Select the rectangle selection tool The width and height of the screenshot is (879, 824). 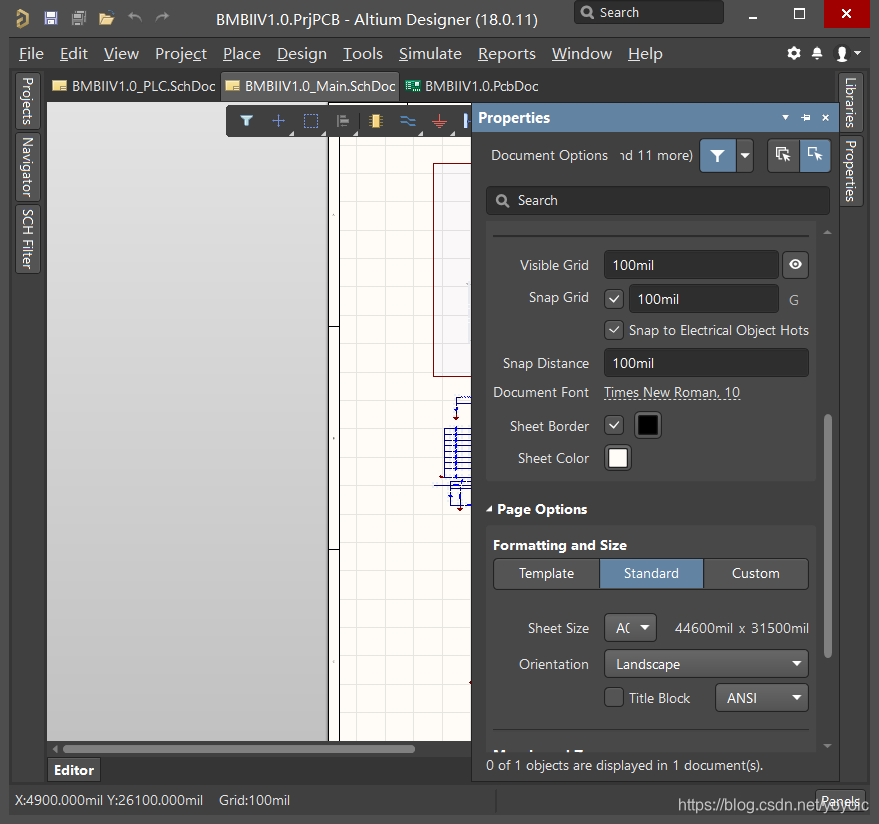click(311, 121)
